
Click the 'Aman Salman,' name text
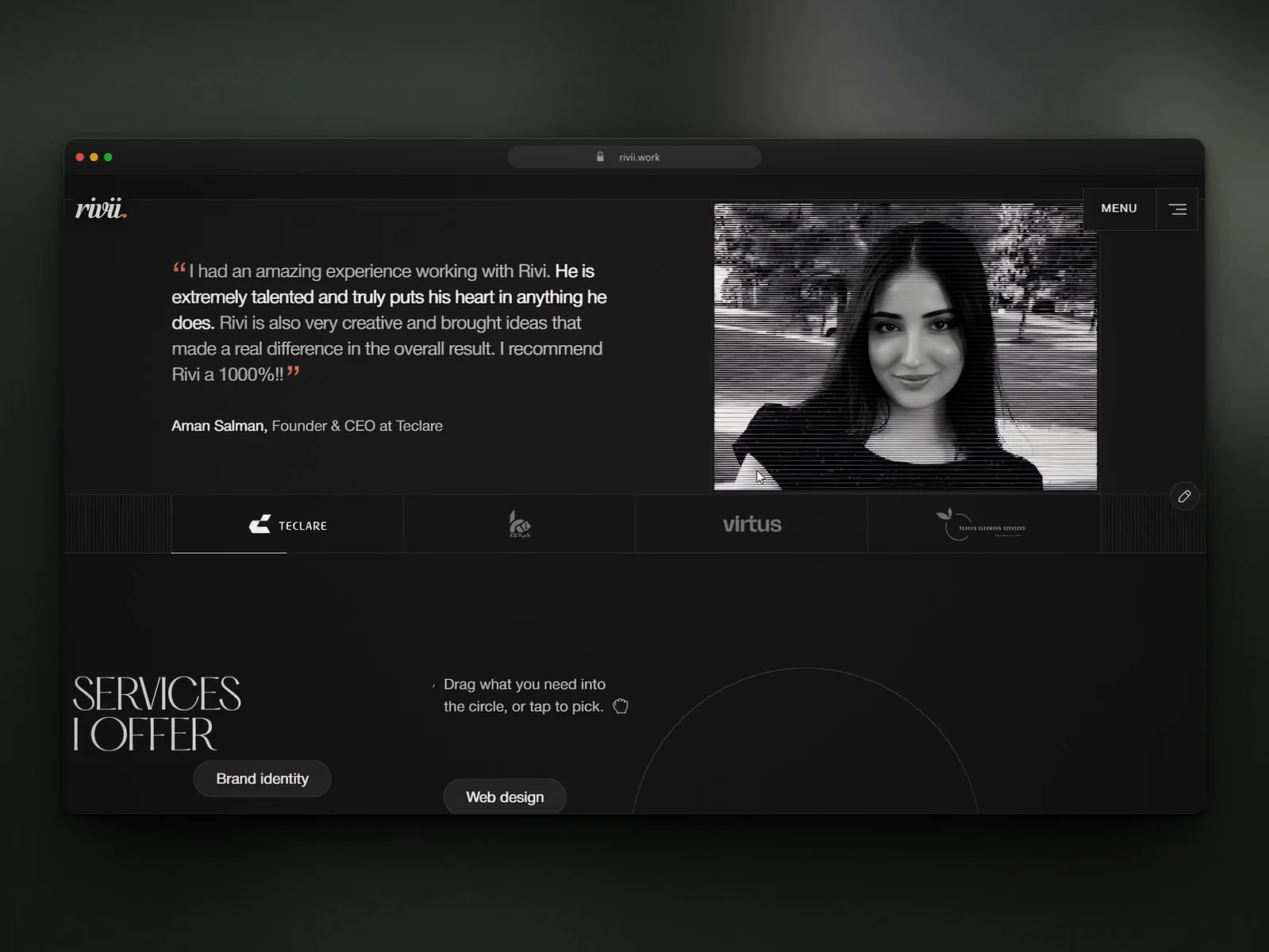point(219,426)
